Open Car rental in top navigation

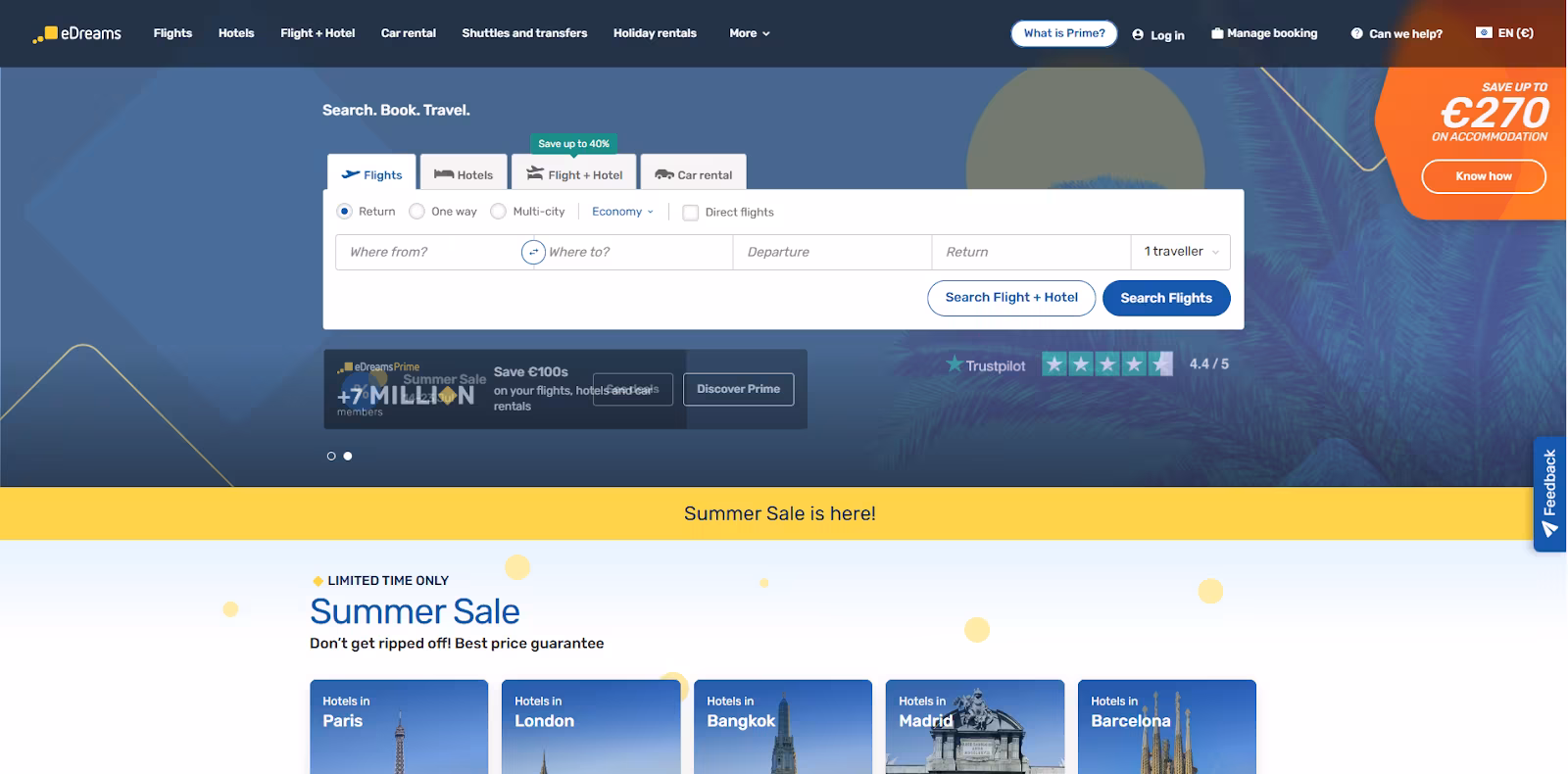(409, 33)
